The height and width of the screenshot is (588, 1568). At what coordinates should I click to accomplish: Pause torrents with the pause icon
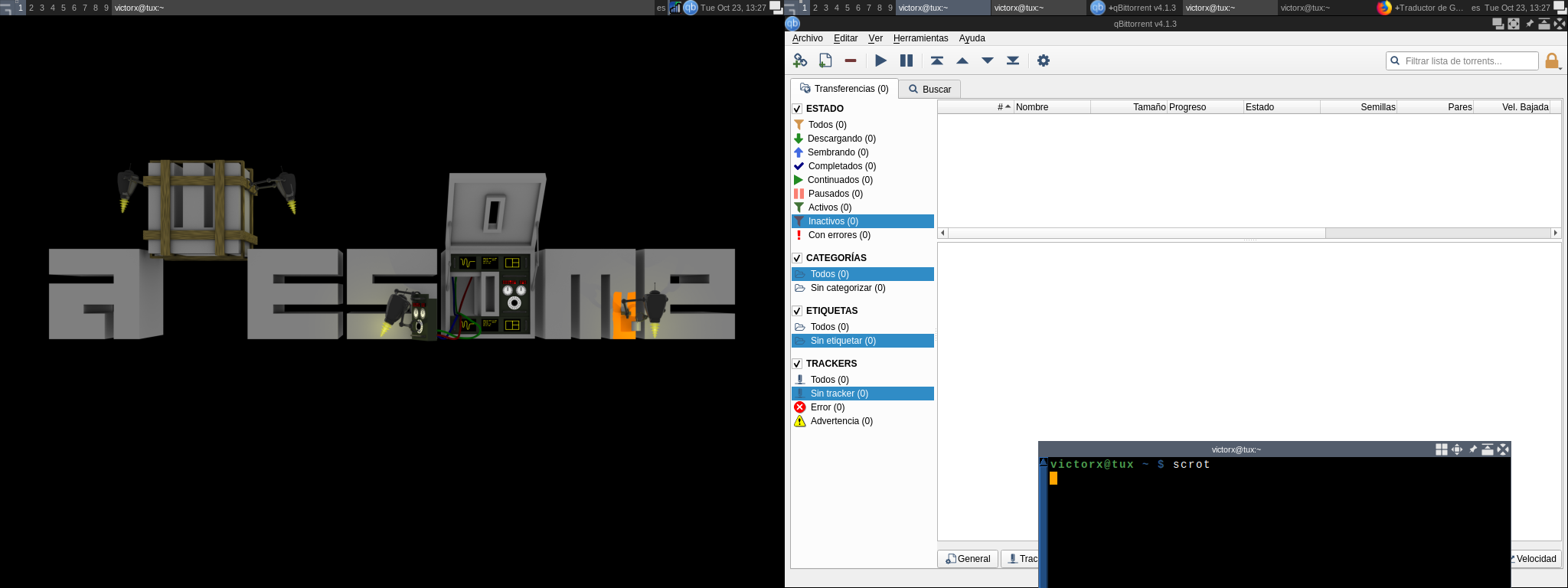[906, 60]
